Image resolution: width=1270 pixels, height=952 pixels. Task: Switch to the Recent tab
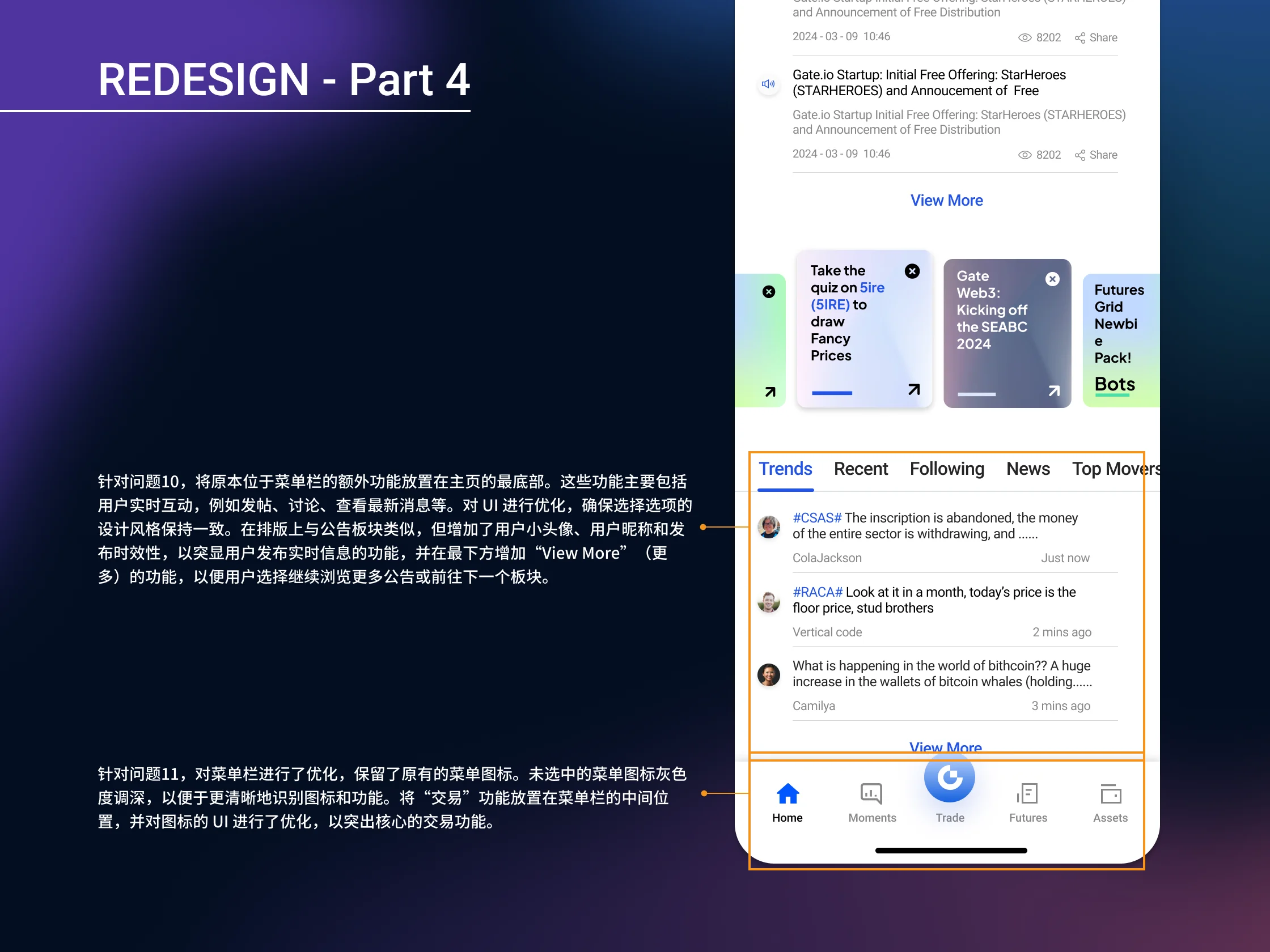(861, 469)
